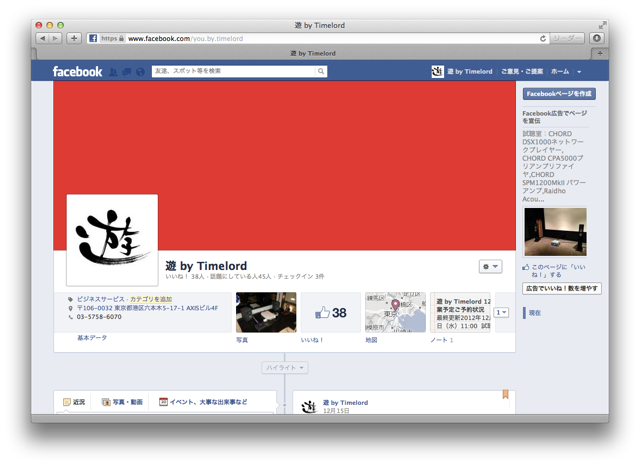Expand more page apps with the 1 dropdown

[501, 313]
